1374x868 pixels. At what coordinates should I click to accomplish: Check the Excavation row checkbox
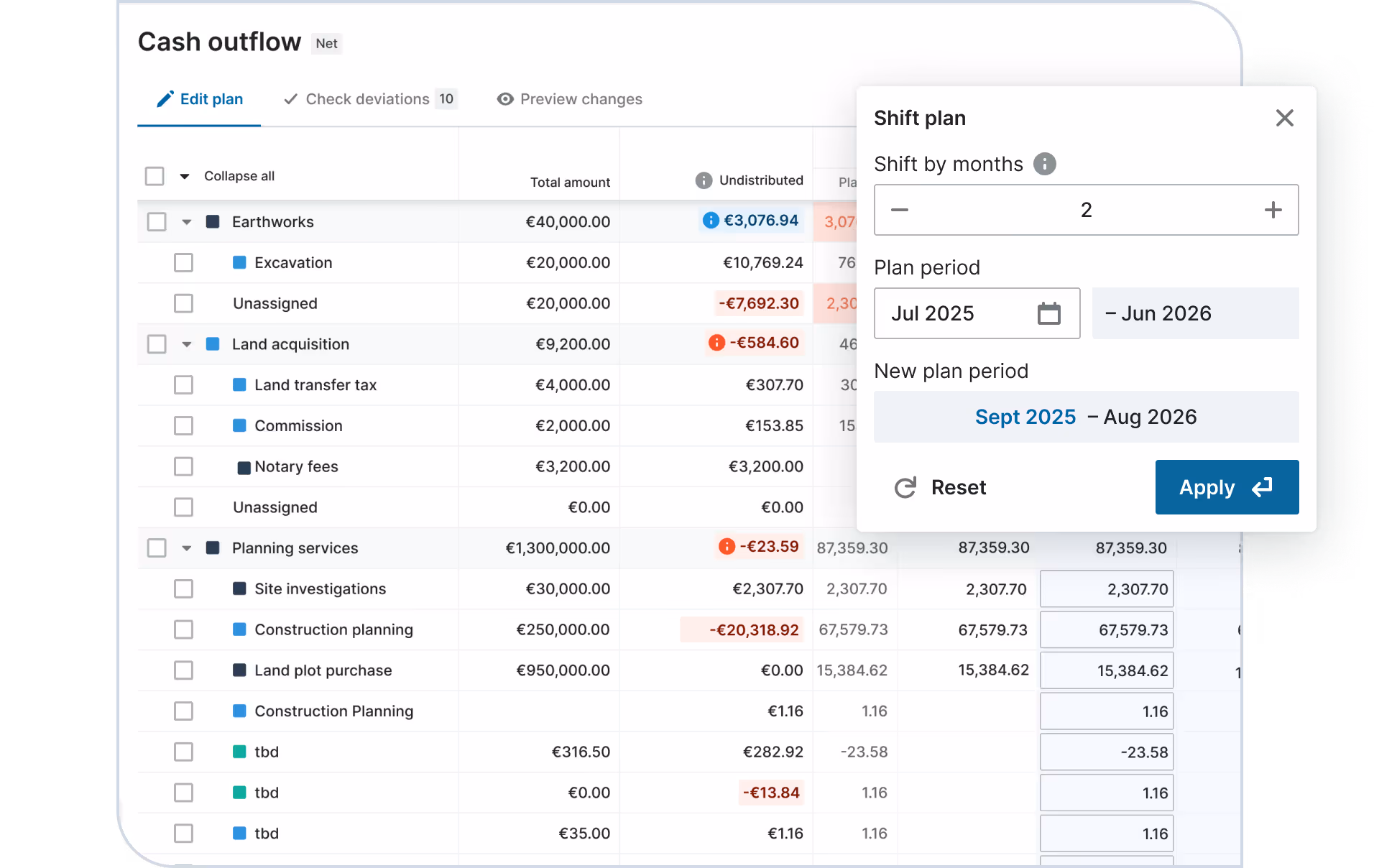(x=184, y=262)
